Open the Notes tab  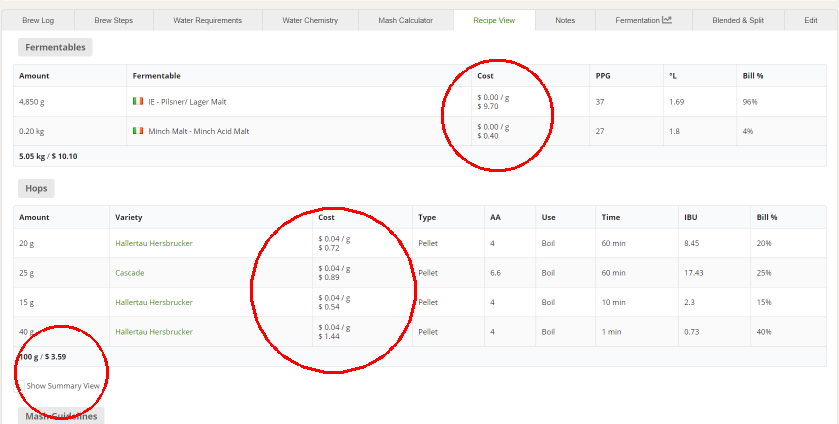[565, 20]
